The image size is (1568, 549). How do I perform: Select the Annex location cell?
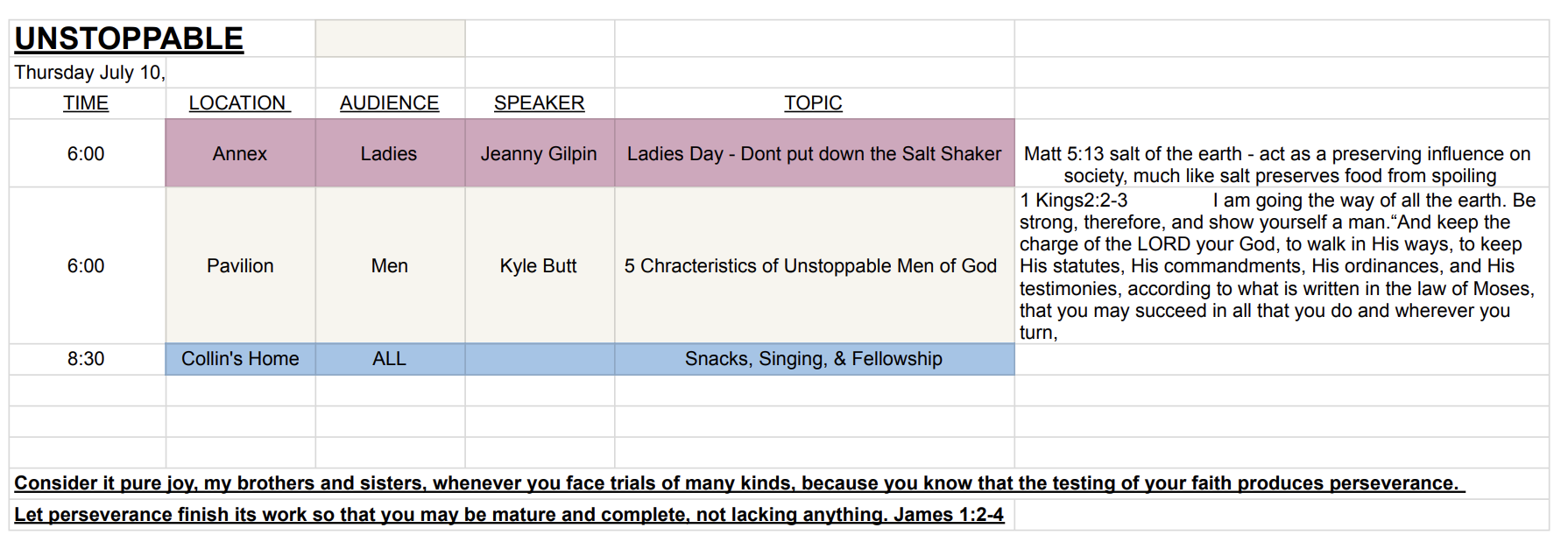(240, 154)
